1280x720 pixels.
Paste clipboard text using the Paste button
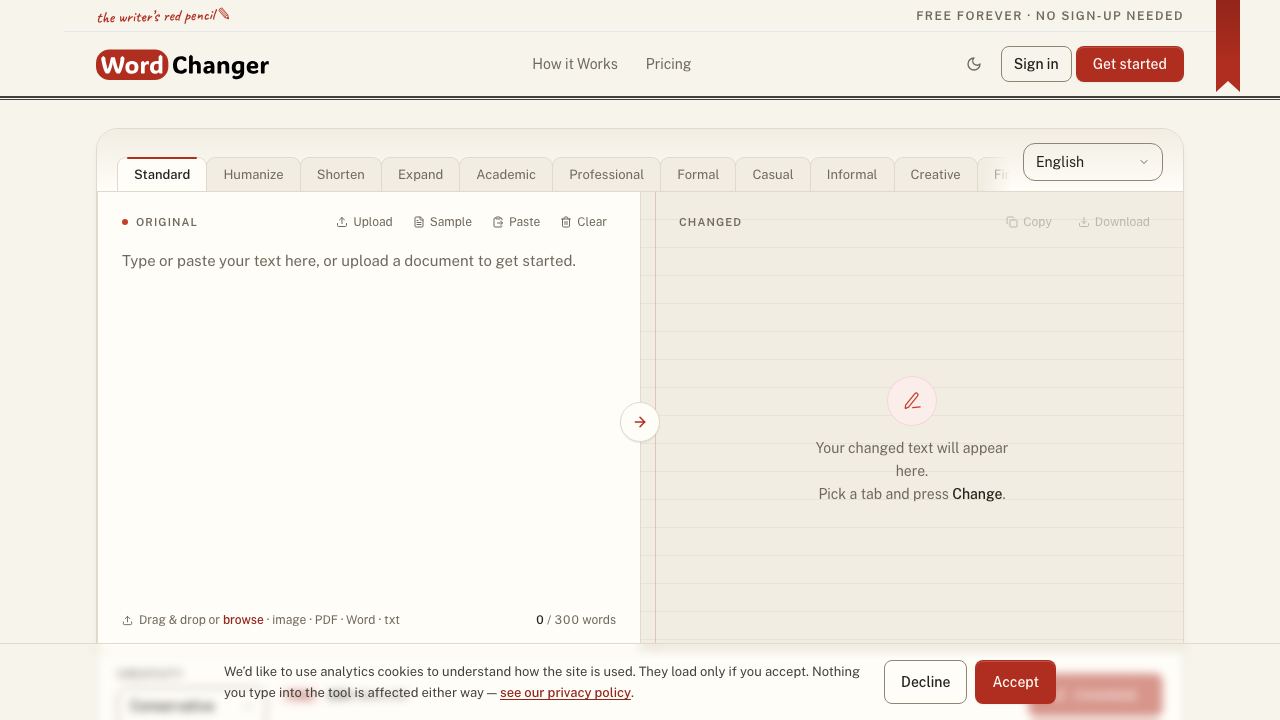tap(516, 222)
